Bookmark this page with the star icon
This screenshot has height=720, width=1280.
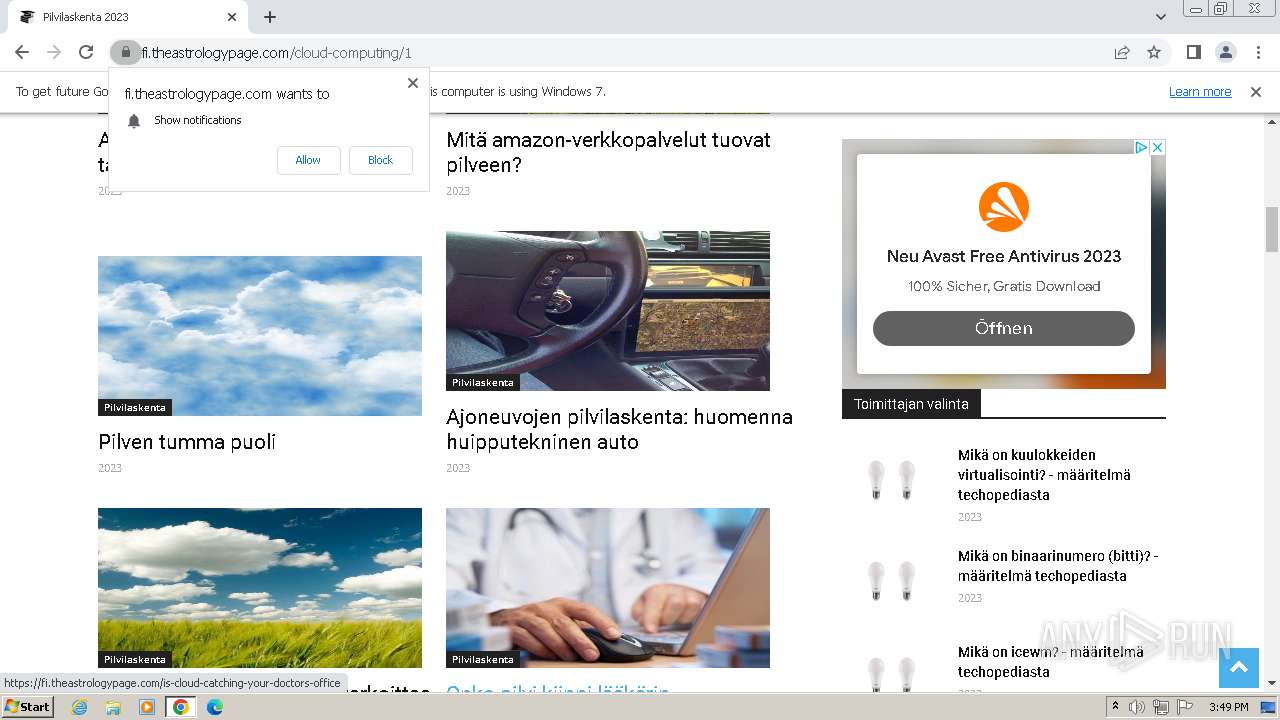[x=1154, y=52]
